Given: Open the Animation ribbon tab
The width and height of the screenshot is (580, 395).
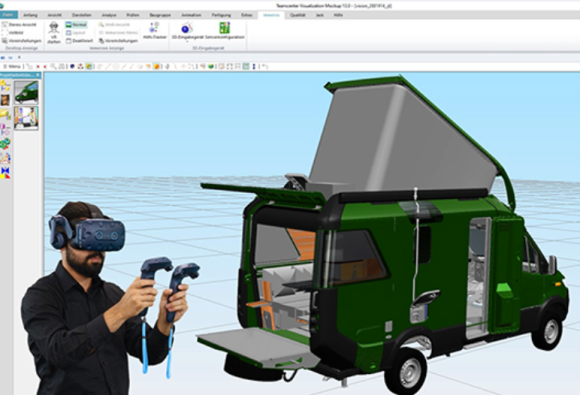Looking at the screenshot, I should [191, 15].
